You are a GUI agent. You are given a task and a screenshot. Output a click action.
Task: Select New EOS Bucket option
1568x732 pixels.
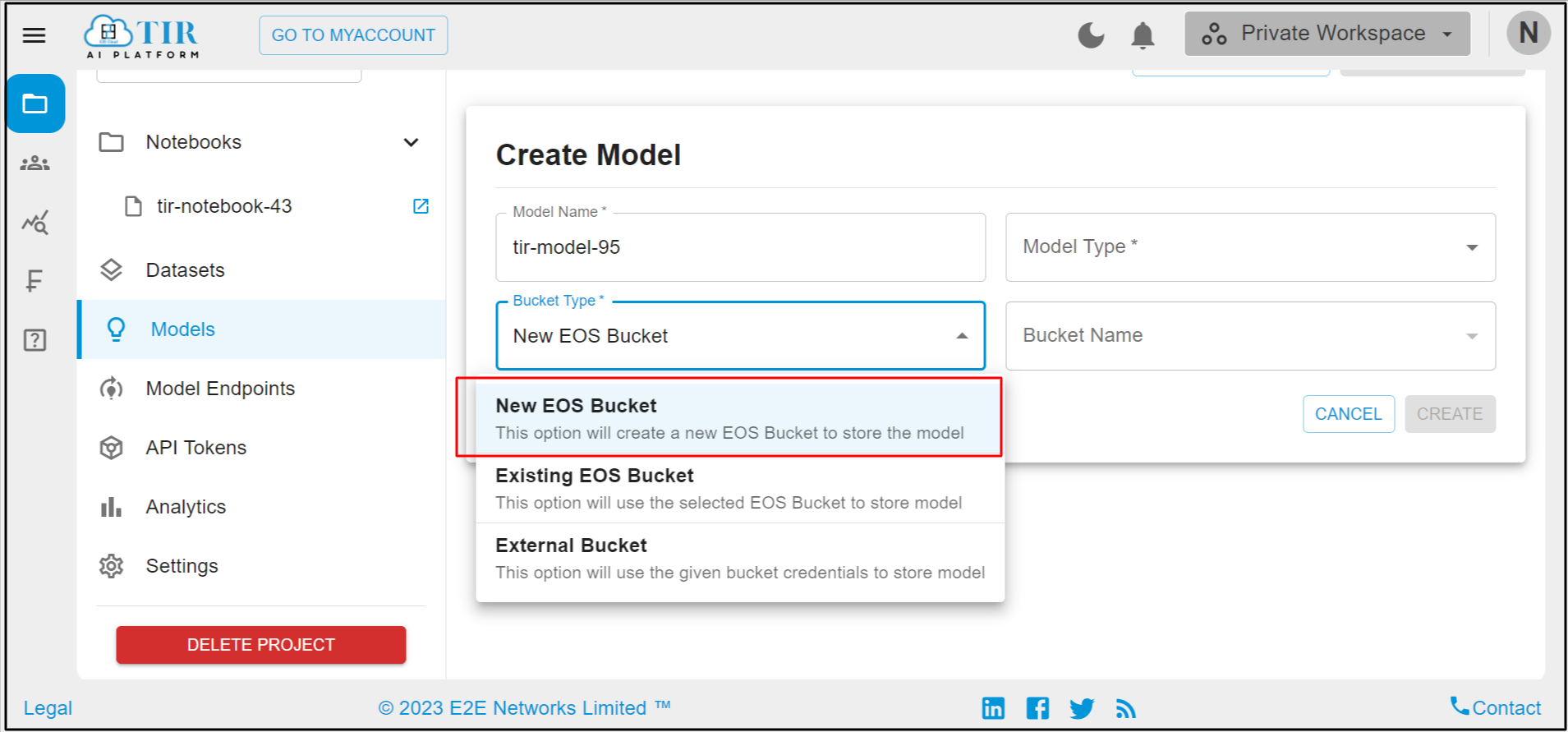(x=740, y=419)
